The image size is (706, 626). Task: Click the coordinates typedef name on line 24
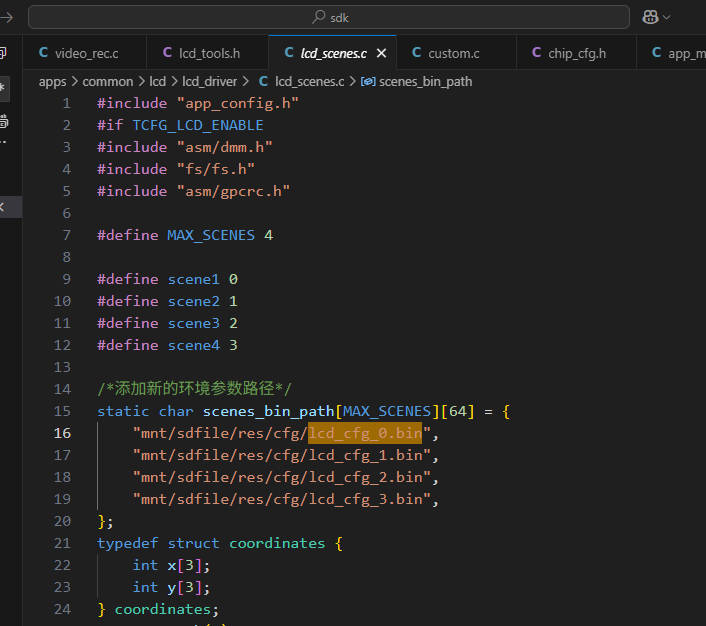[x=163, y=610]
